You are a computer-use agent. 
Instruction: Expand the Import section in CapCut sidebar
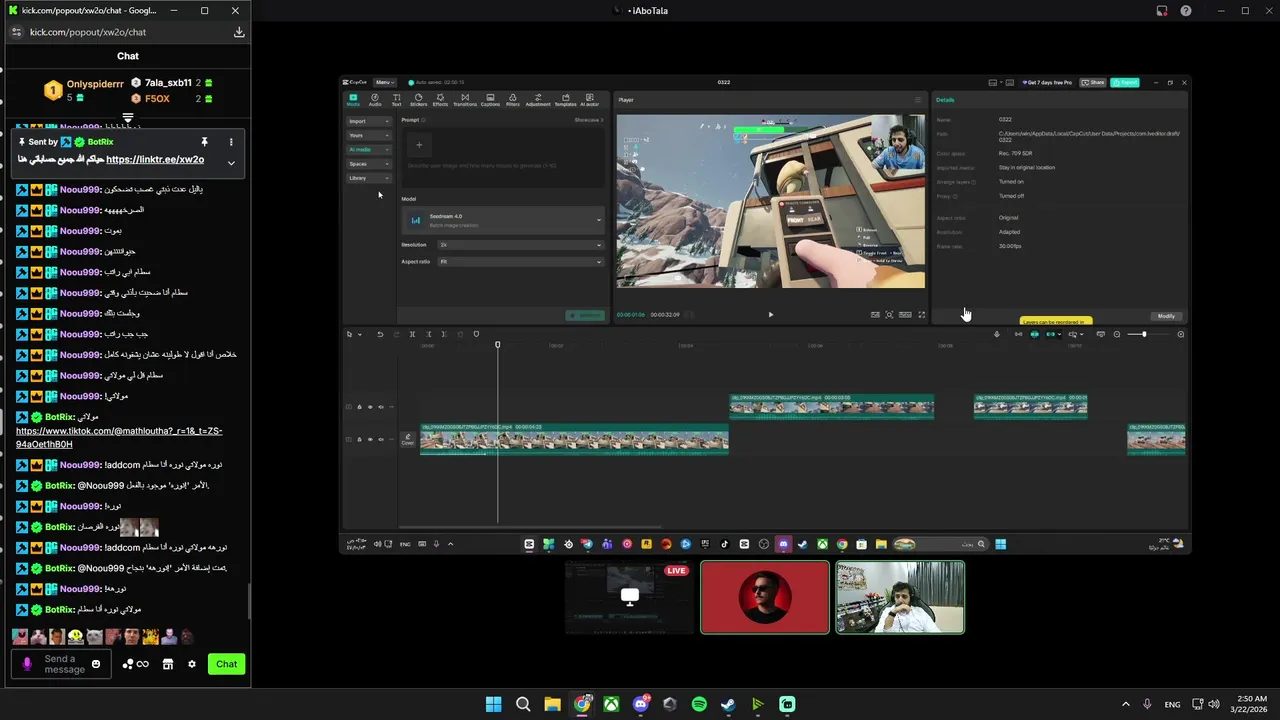click(369, 121)
